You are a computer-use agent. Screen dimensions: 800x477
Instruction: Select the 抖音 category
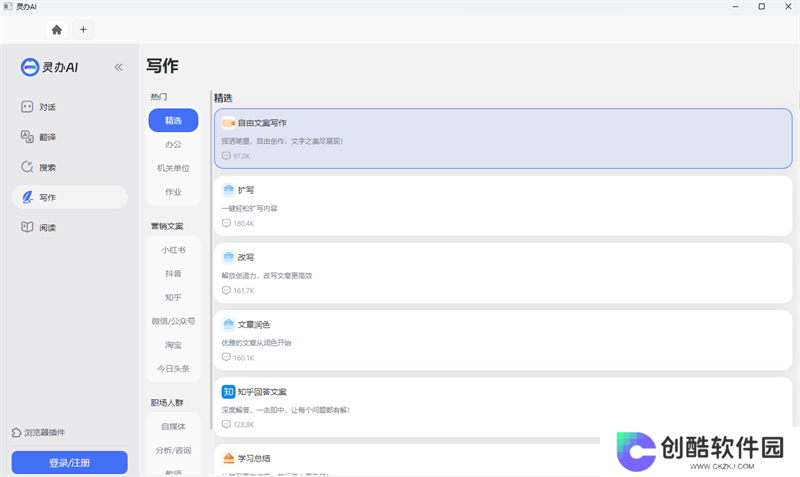click(x=173, y=273)
